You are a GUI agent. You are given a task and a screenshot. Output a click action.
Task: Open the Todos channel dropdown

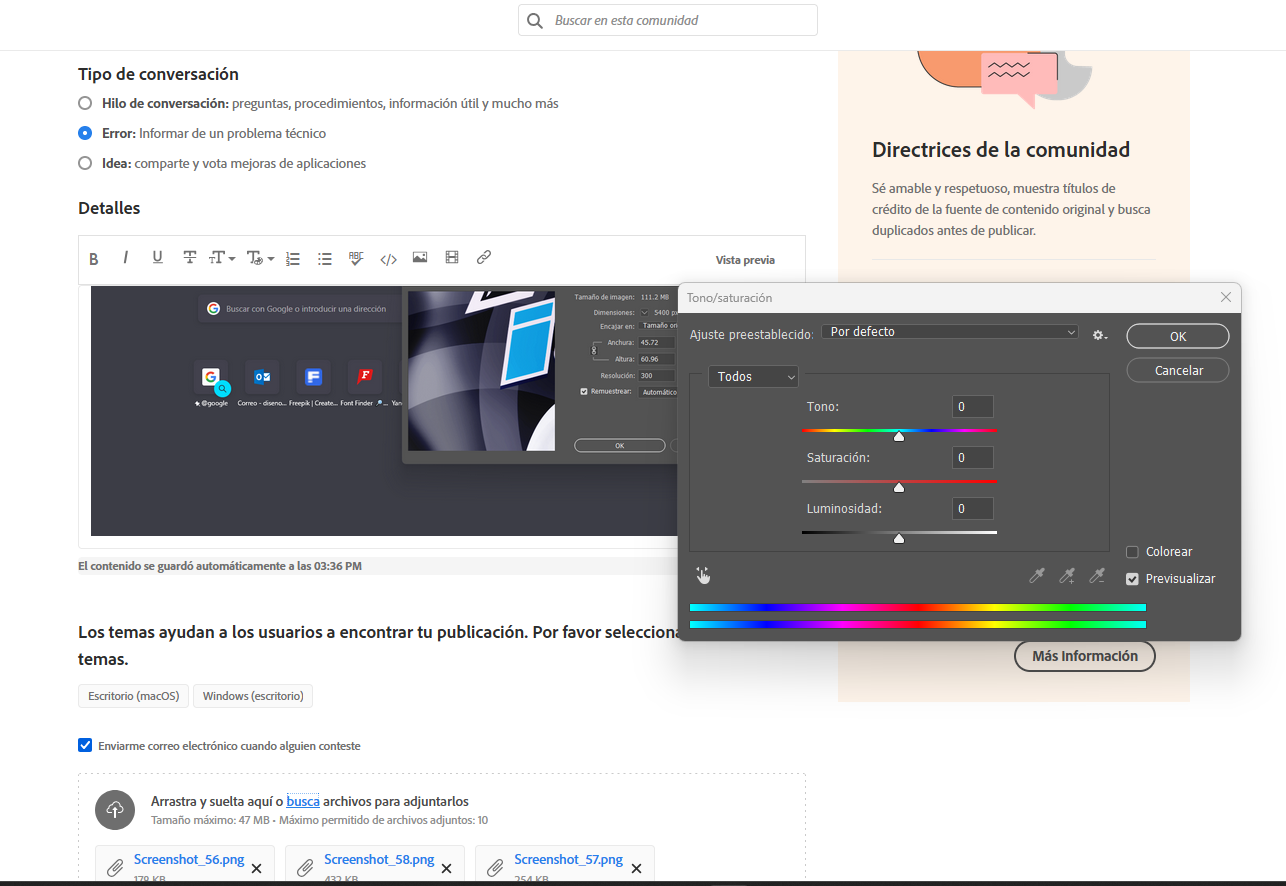753,376
